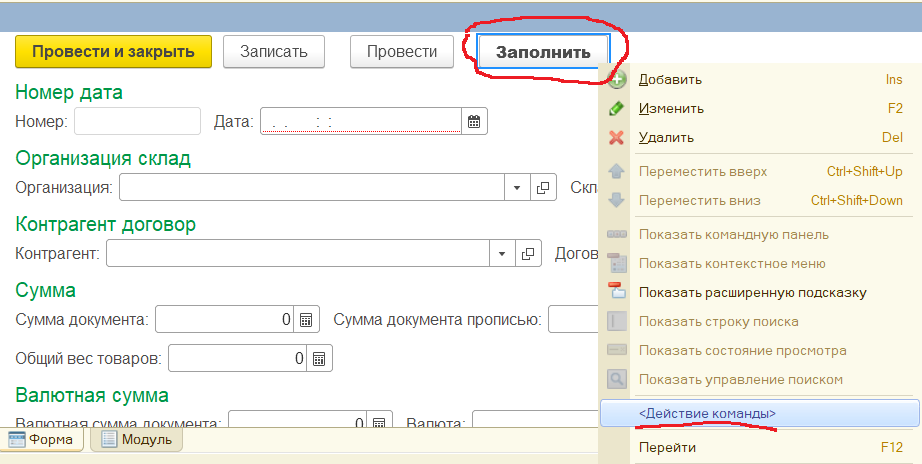The image size is (922, 464).
Task: Switch to the Форма tab
Action: pos(43,439)
